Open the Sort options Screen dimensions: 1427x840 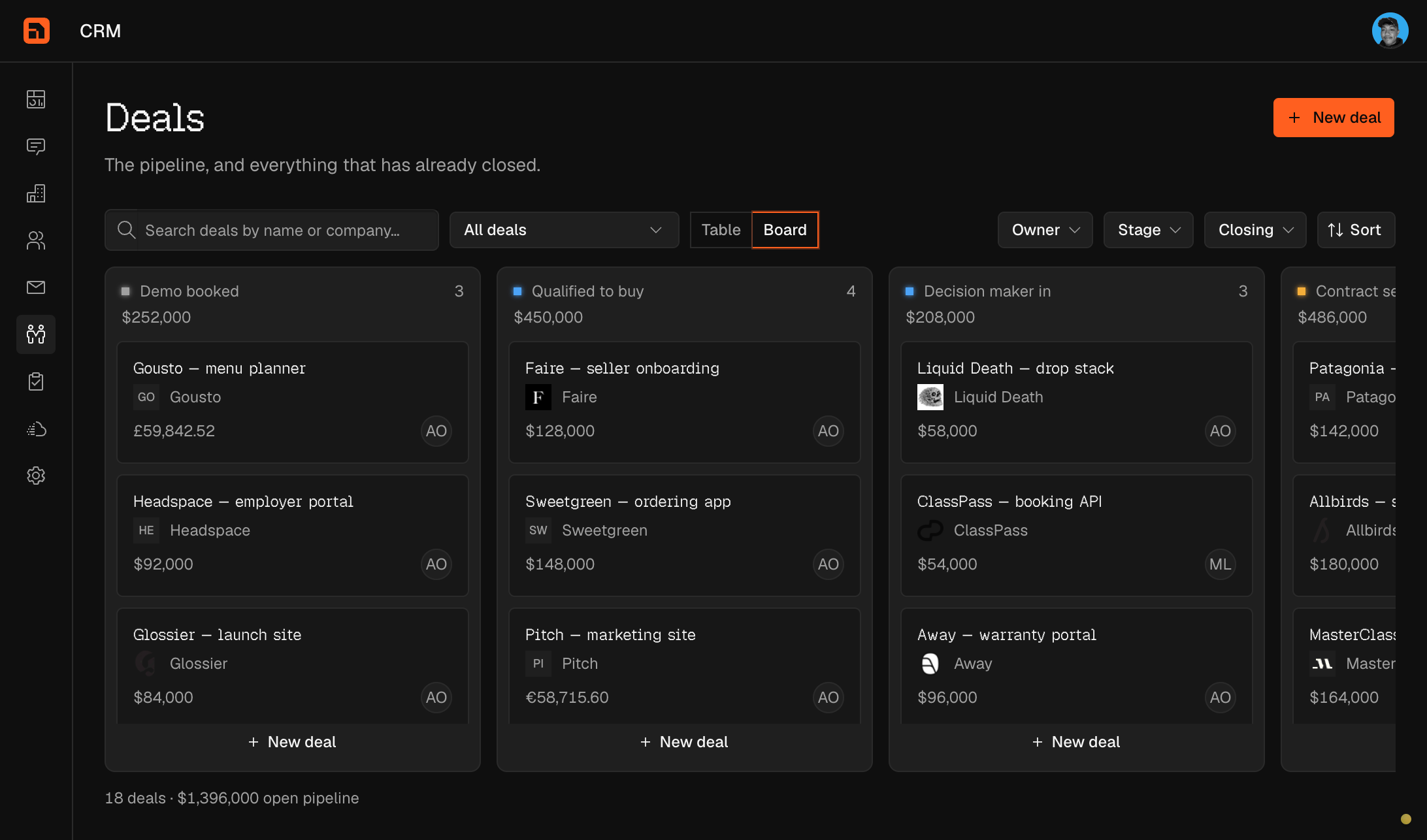tap(1356, 230)
